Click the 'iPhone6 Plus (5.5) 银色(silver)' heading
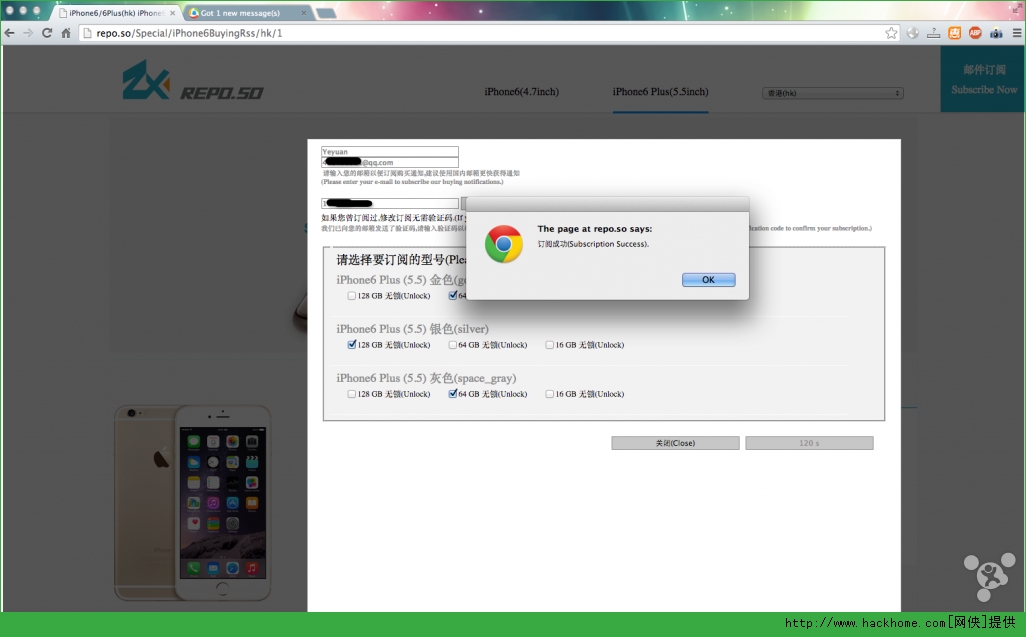 (412, 329)
